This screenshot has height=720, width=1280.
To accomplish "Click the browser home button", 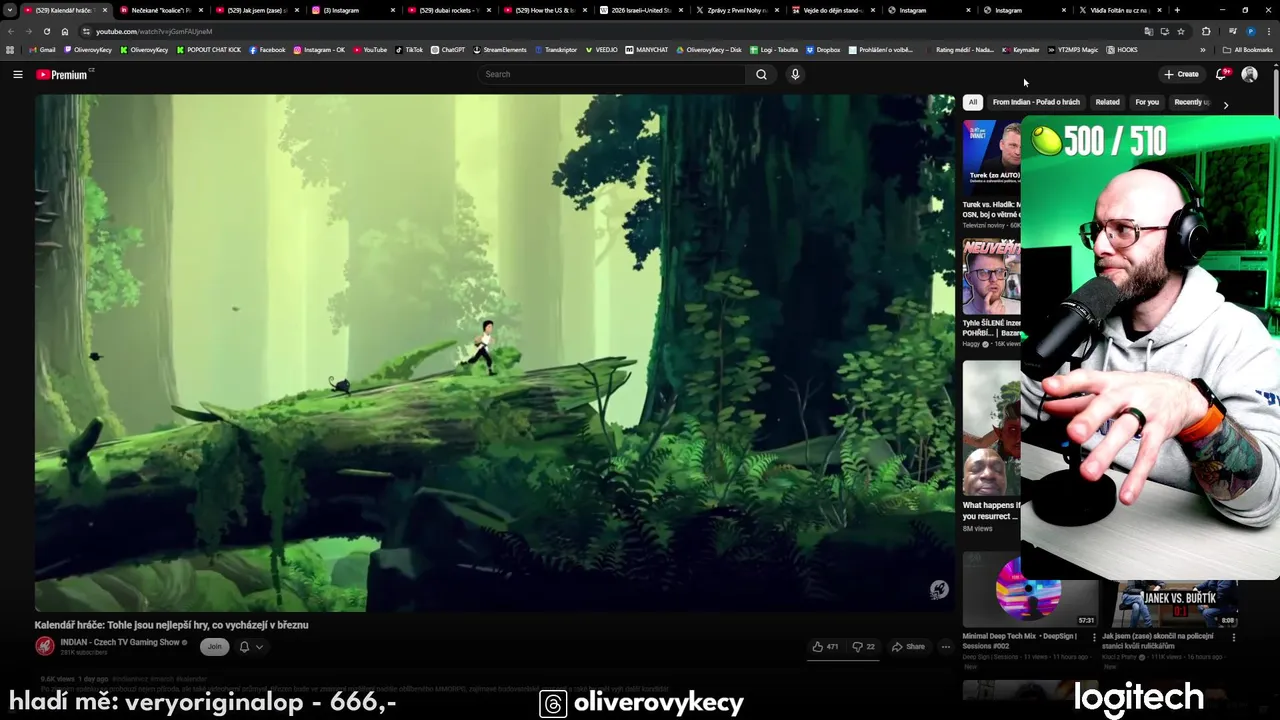I will point(65,31).
